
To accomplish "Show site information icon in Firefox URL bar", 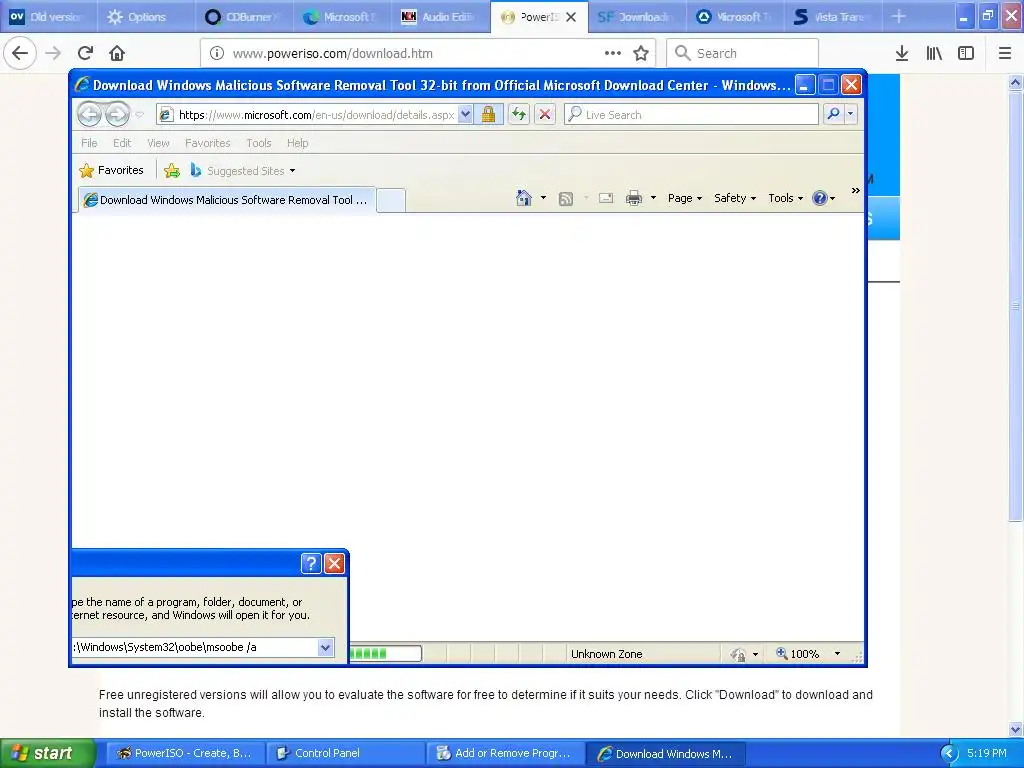I will 217,54.
